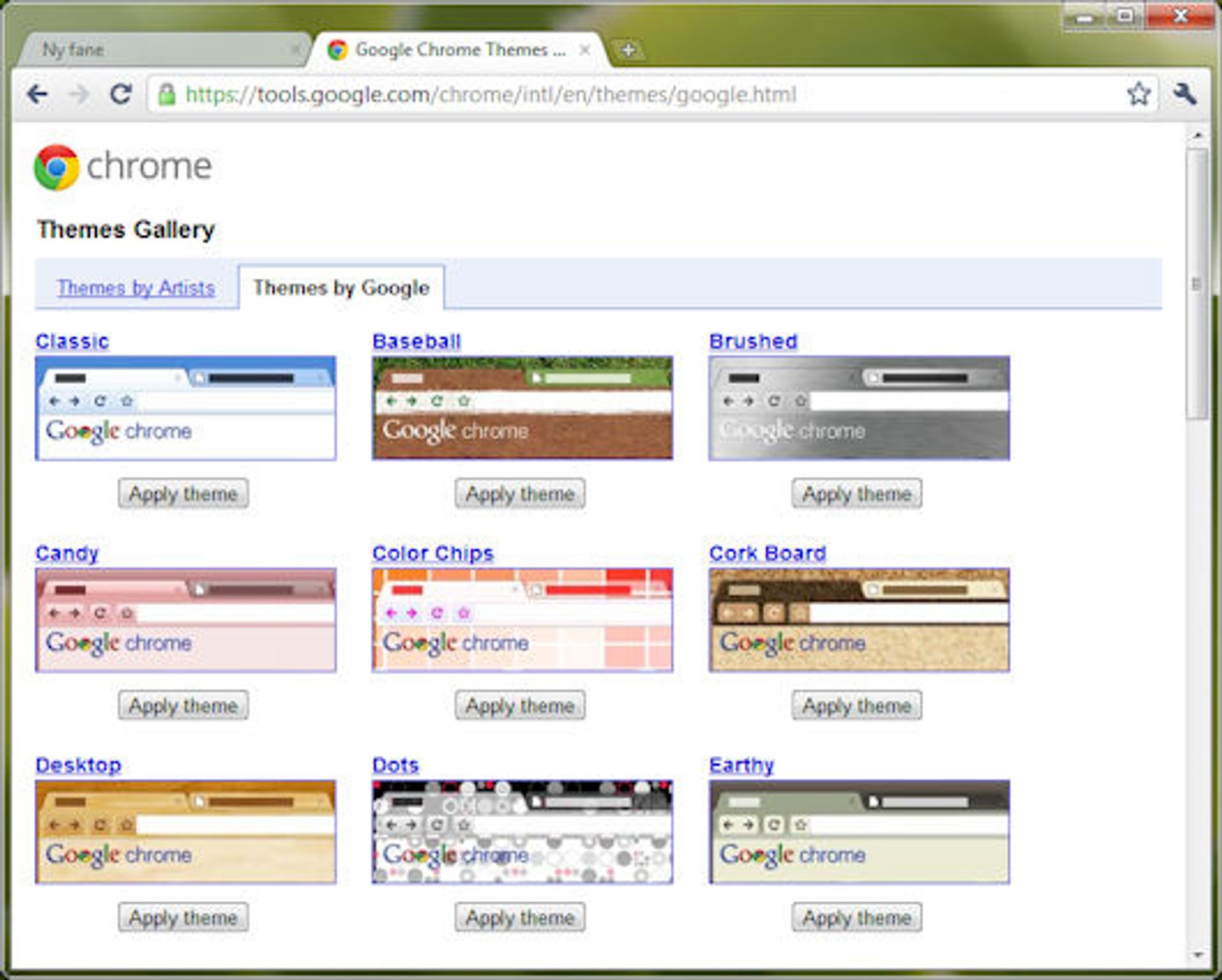Bookmark this page with the star icon

[x=1138, y=94]
